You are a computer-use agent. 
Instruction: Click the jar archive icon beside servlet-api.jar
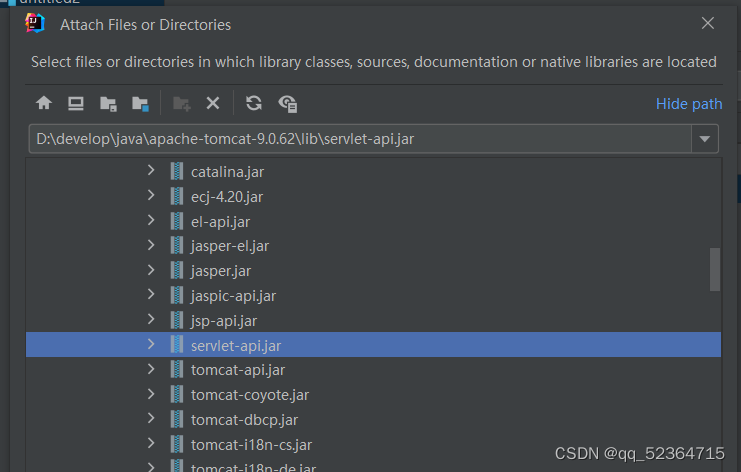(x=177, y=344)
